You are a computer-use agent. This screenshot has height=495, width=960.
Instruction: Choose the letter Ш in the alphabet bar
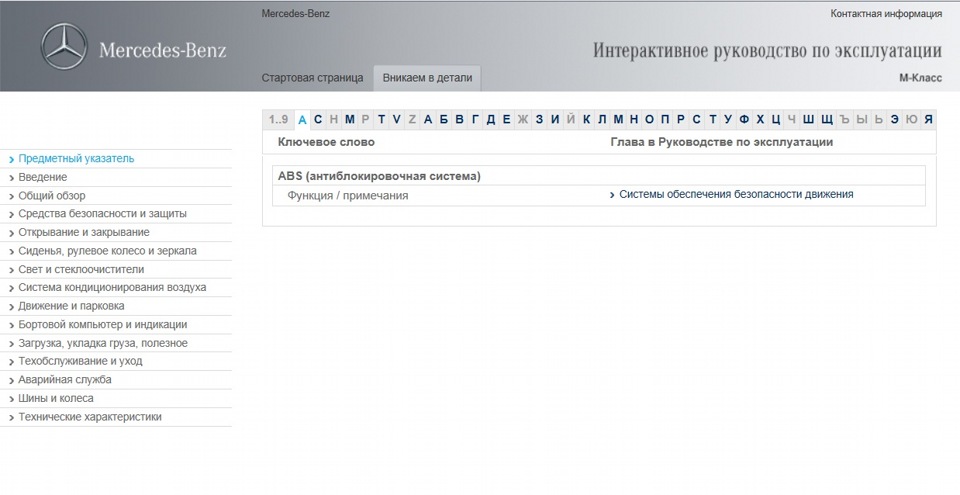808,119
